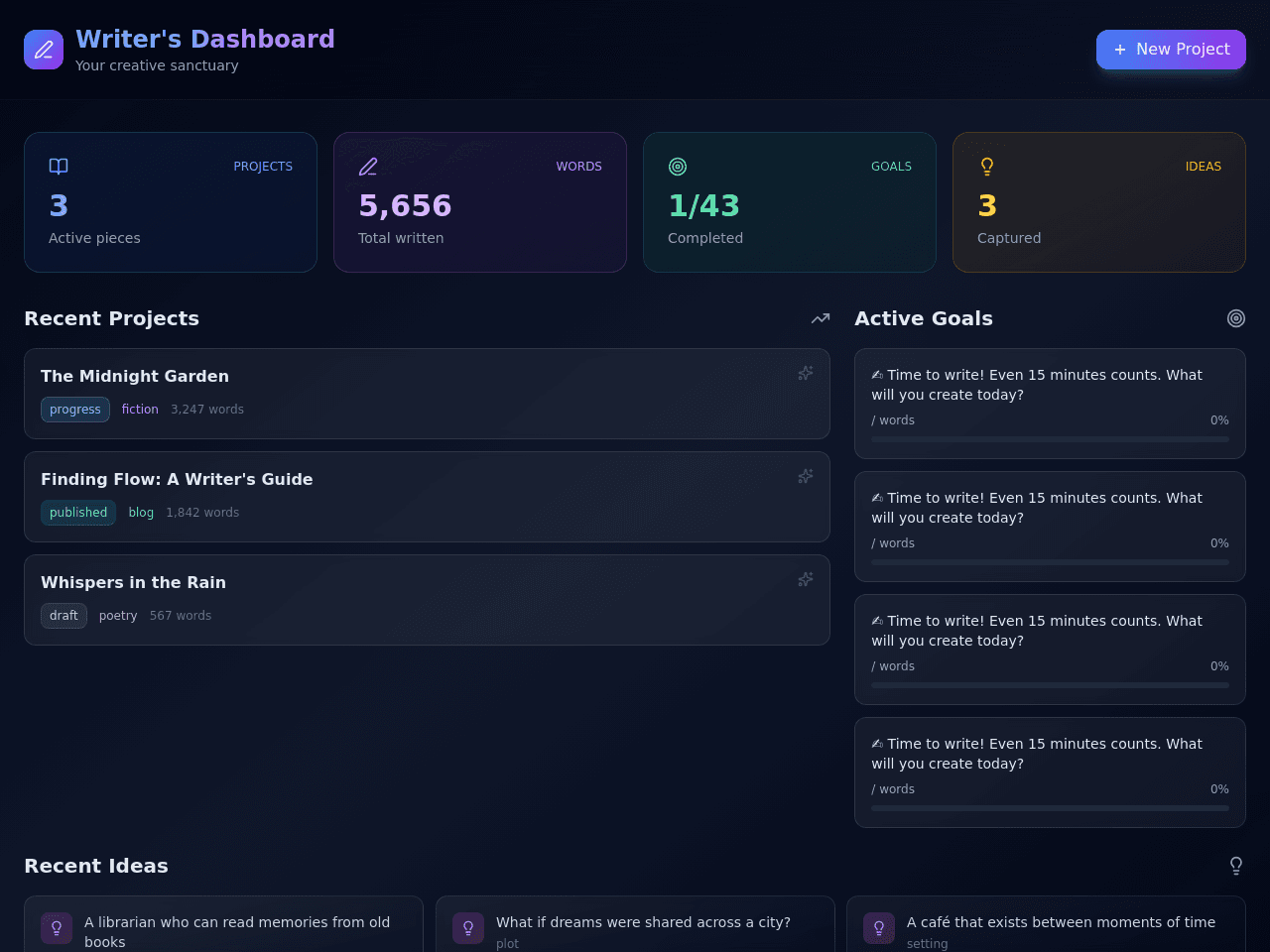Click the plot tag under dreams idea
Screen dimensions: 1270x952
click(x=507, y=944)
